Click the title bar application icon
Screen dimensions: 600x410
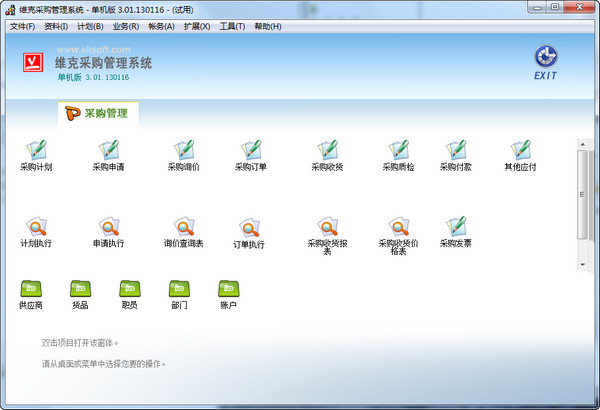tap(10, 10)
